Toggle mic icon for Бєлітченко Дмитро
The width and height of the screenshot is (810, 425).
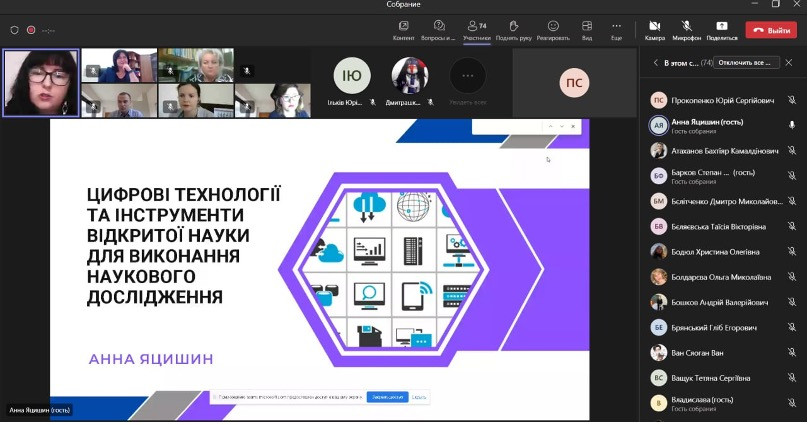pos(791,201)
